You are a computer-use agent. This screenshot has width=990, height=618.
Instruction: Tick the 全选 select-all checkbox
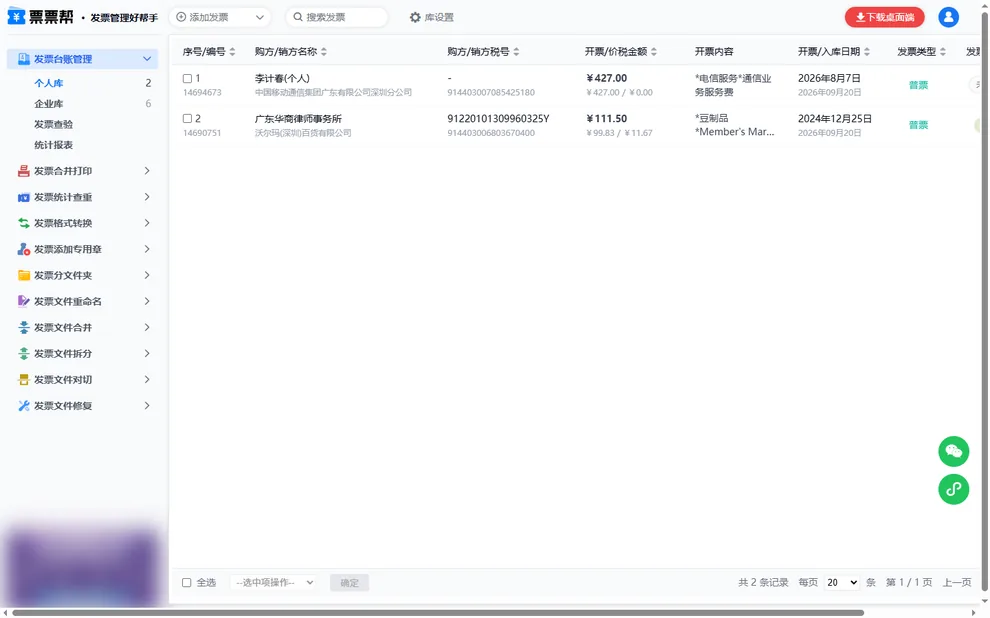click(186, 583)
